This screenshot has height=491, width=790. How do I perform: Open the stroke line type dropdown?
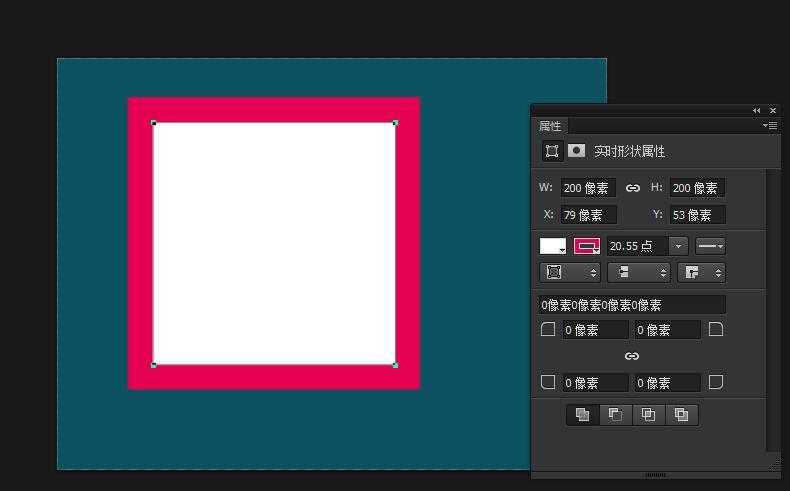[710, 246]
